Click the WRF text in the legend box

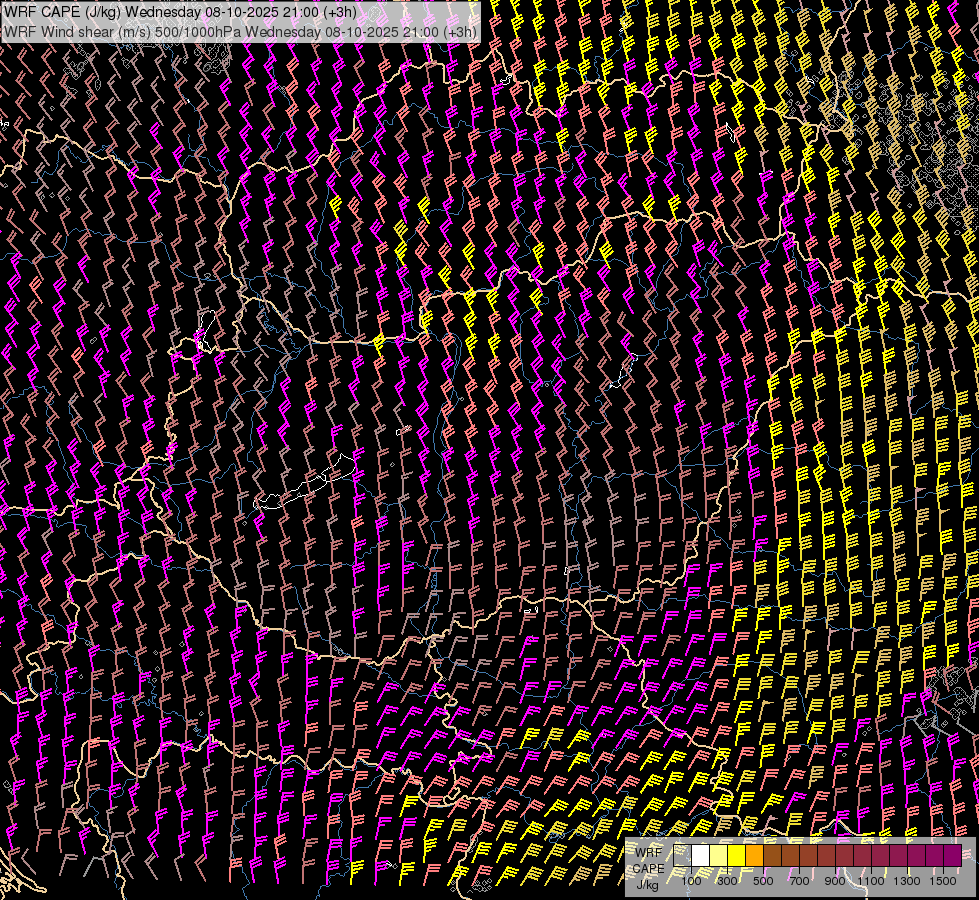(649, 852)
